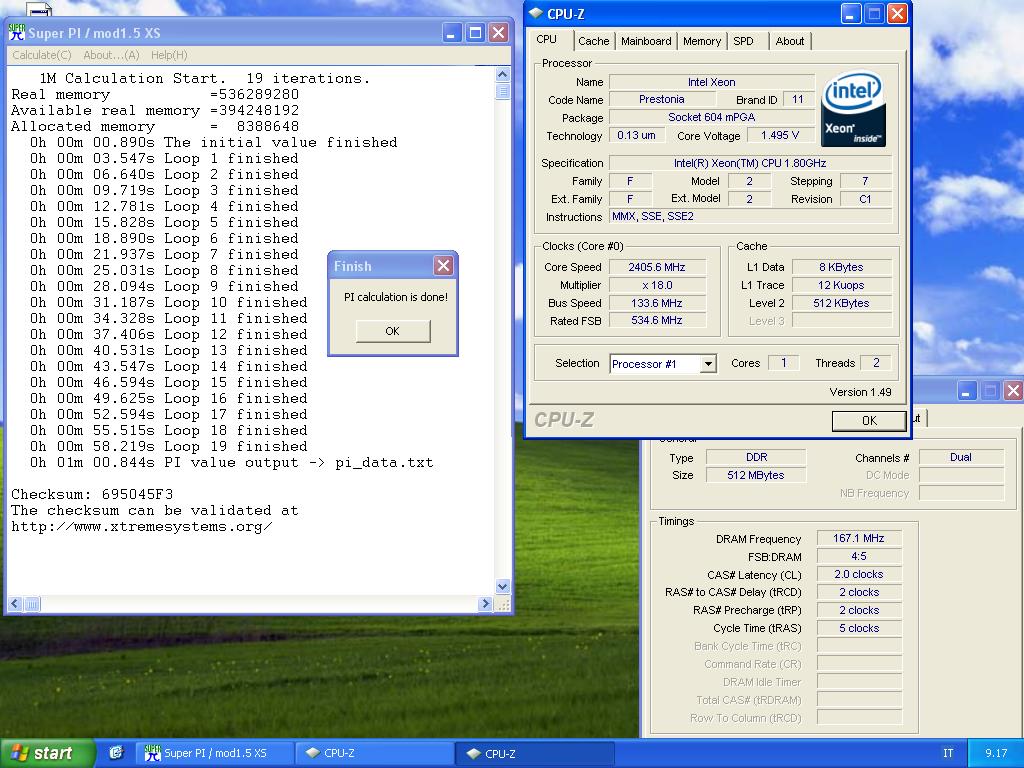Viewport: 1024px width, 768px height.
Task: Click the http://www.xtremesystems.org/ text line
Action: [142, 526]
